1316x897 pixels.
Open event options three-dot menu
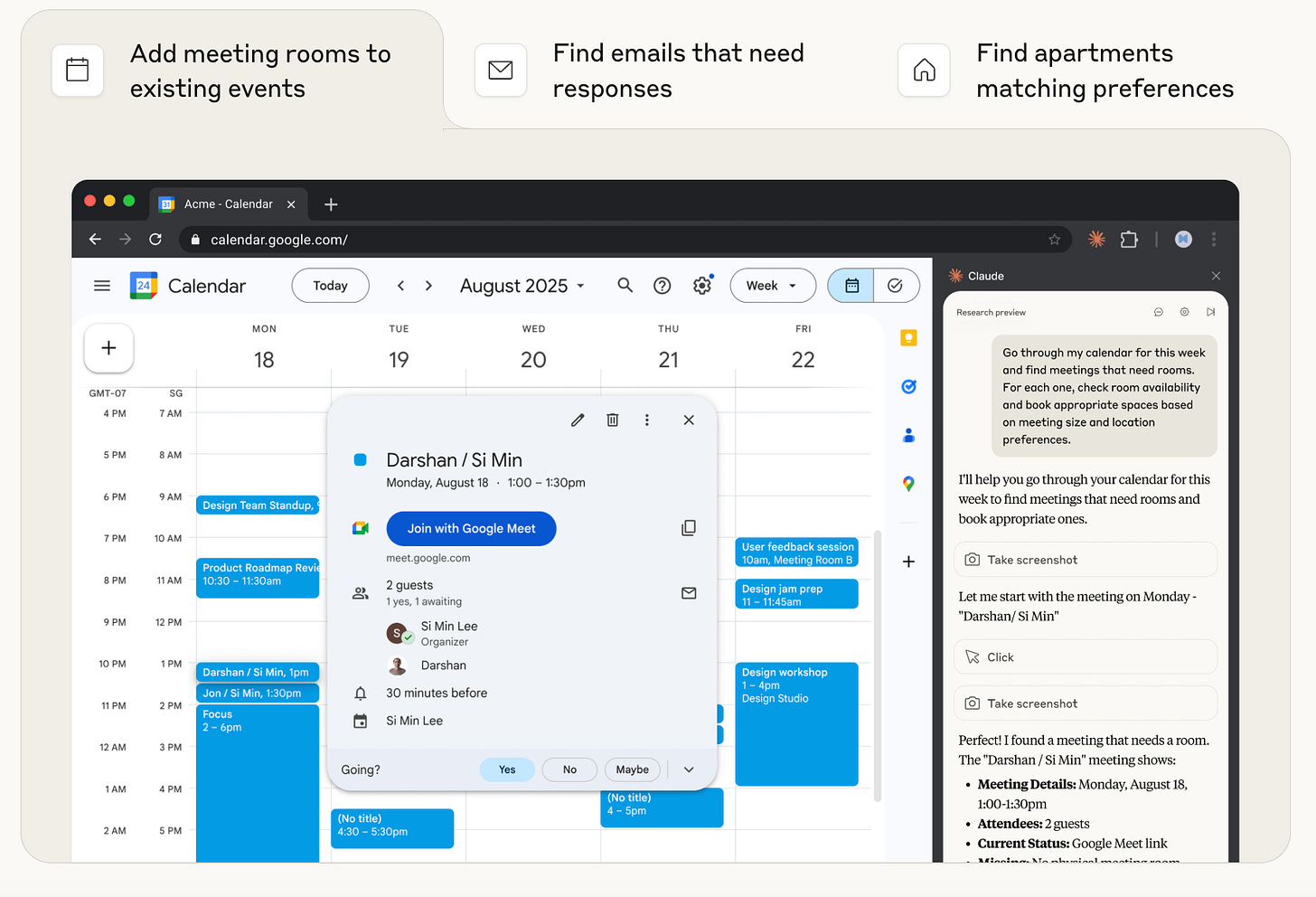pyautogui.click(x=647, y=420)
